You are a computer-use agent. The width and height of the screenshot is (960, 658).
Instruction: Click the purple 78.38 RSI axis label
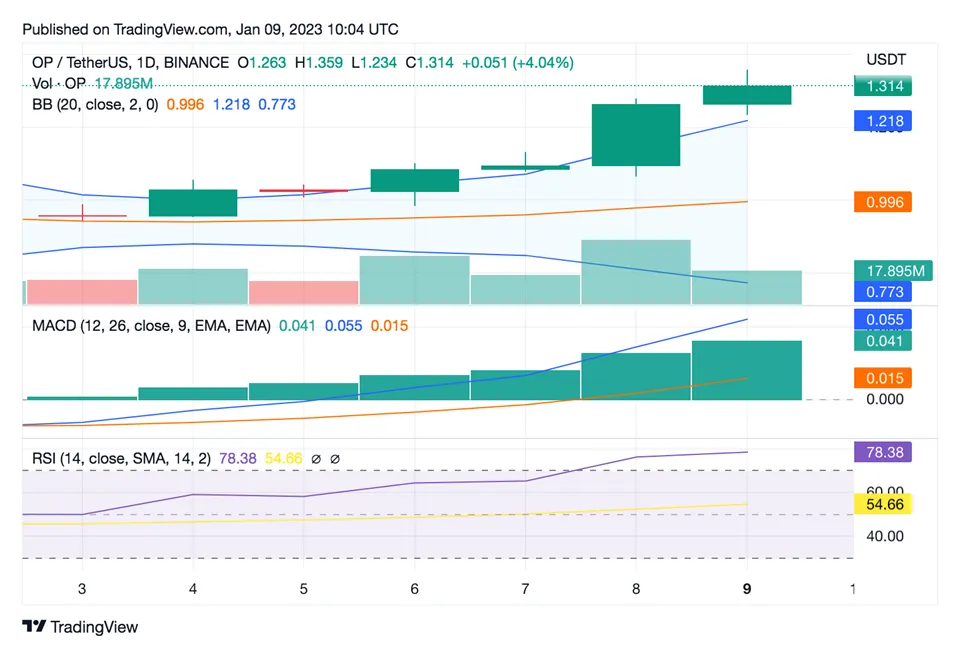click(x=884, y=452)
